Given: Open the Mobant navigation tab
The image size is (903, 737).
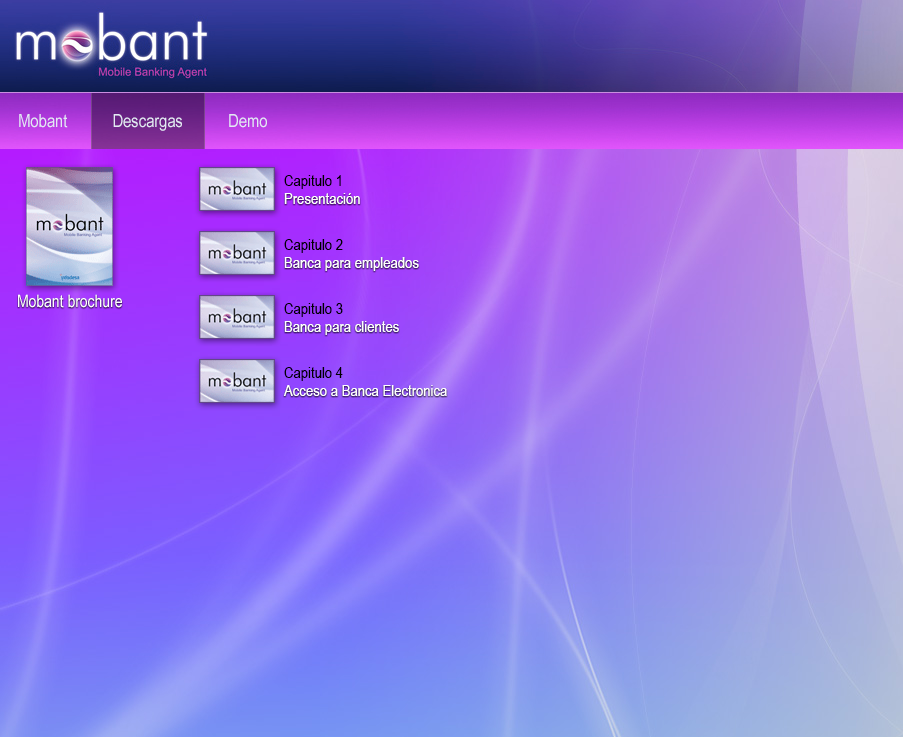Looking at the screenshot, I should pos(43,121).
